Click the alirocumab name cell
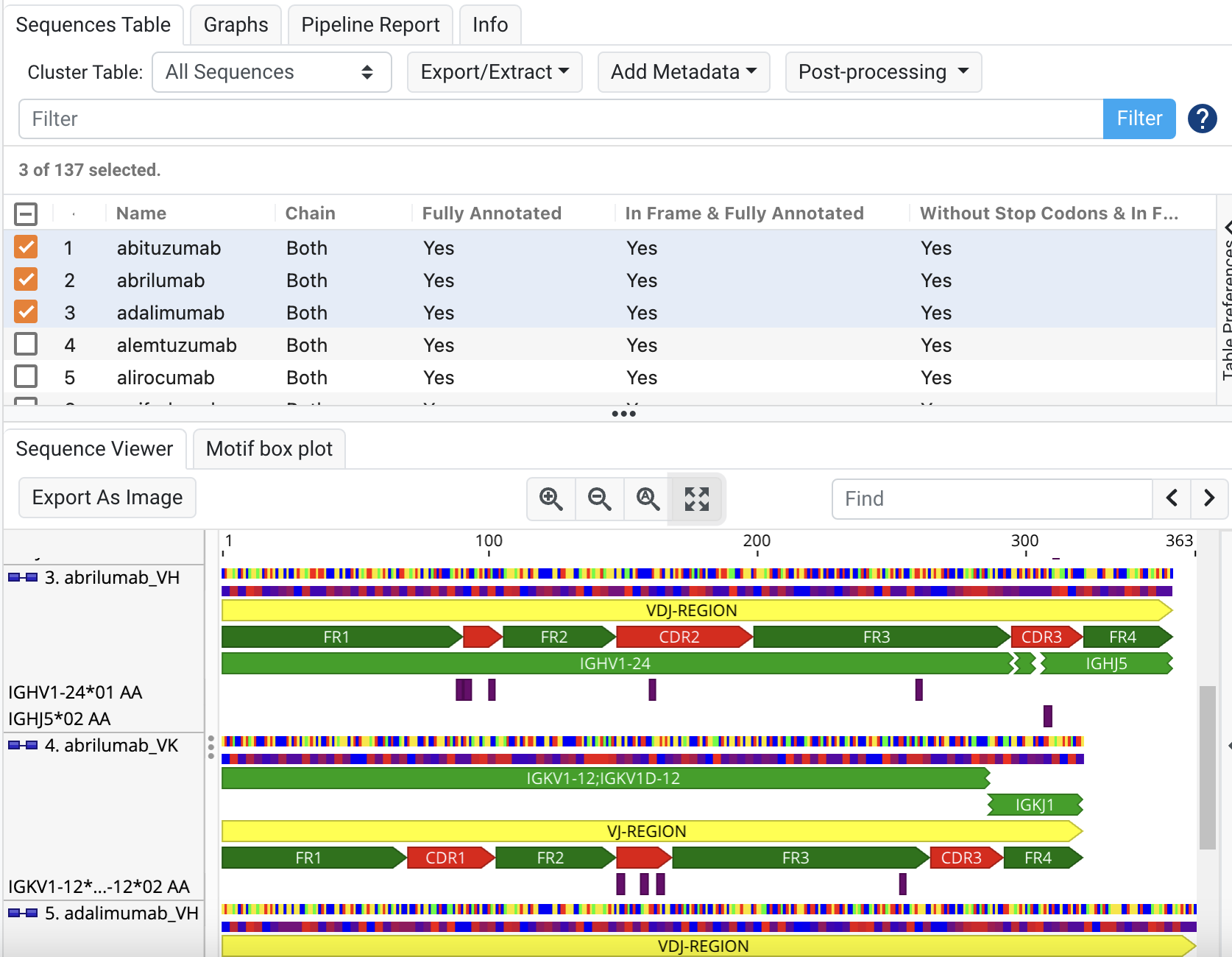The height and width of the screenshot is (957, 1232). pos(166,377)
